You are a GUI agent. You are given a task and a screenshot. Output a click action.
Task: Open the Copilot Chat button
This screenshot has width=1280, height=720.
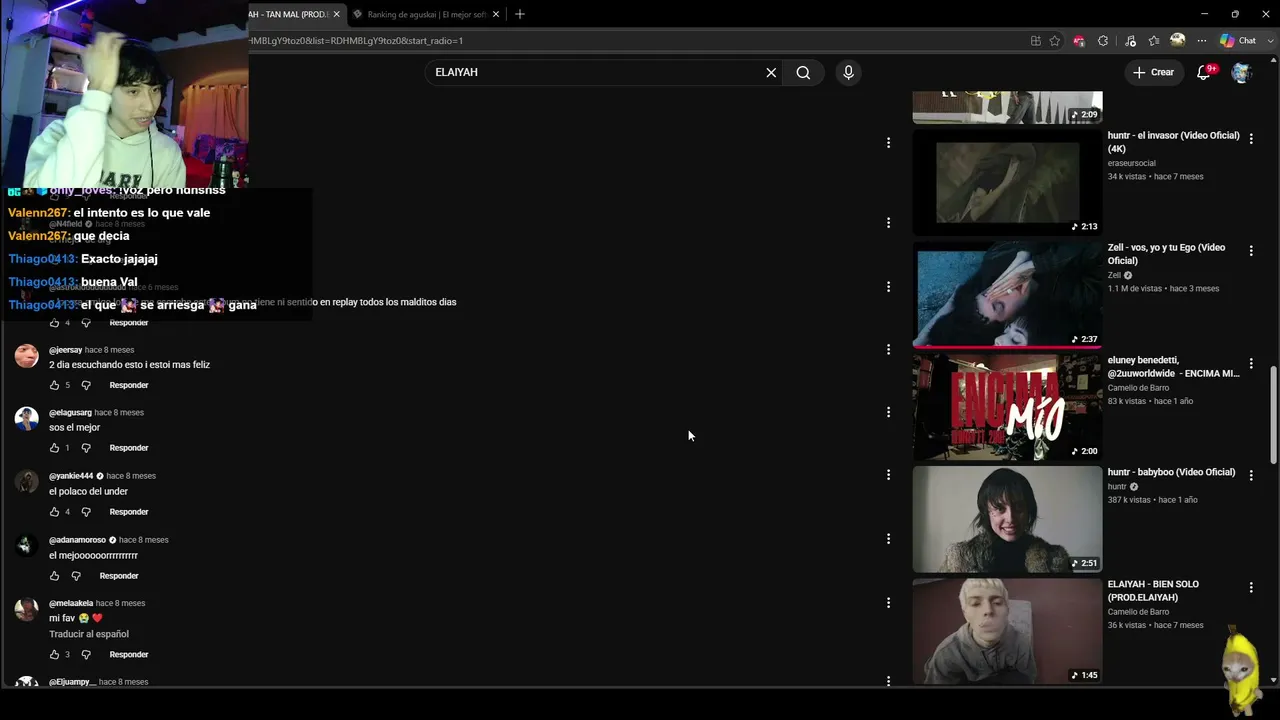(1238, 41)
